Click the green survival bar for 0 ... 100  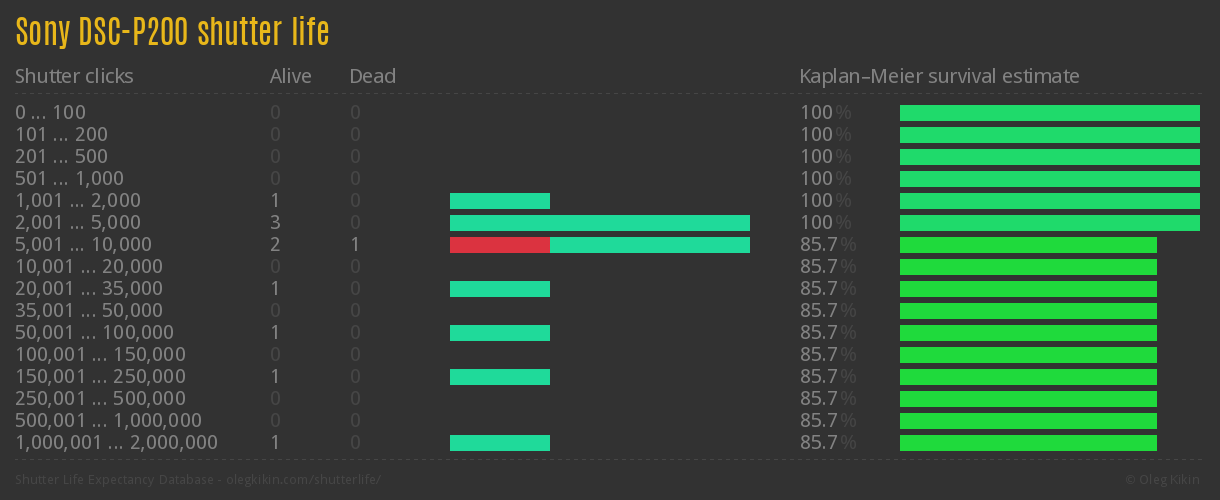click(1049, 113)
